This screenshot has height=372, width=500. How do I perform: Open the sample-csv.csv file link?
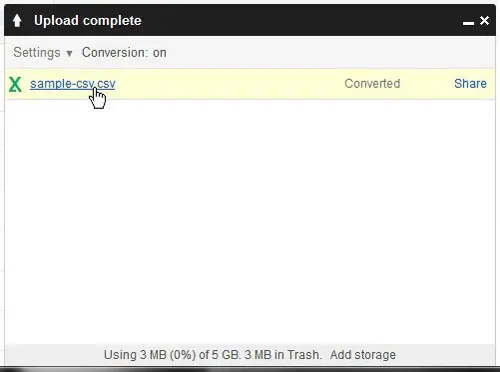[x=73, y=84]
